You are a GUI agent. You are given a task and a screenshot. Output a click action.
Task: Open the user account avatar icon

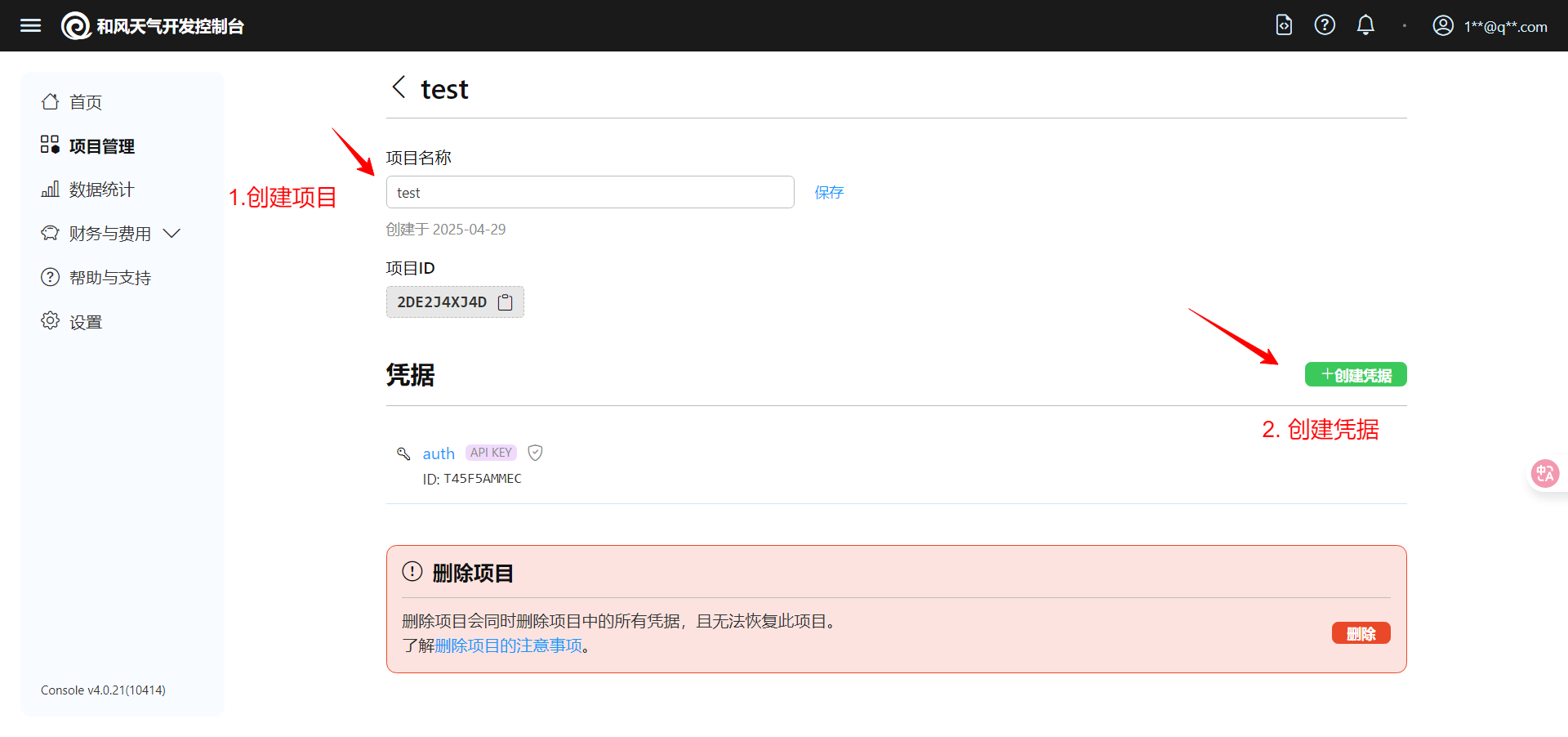[1443, 26]
